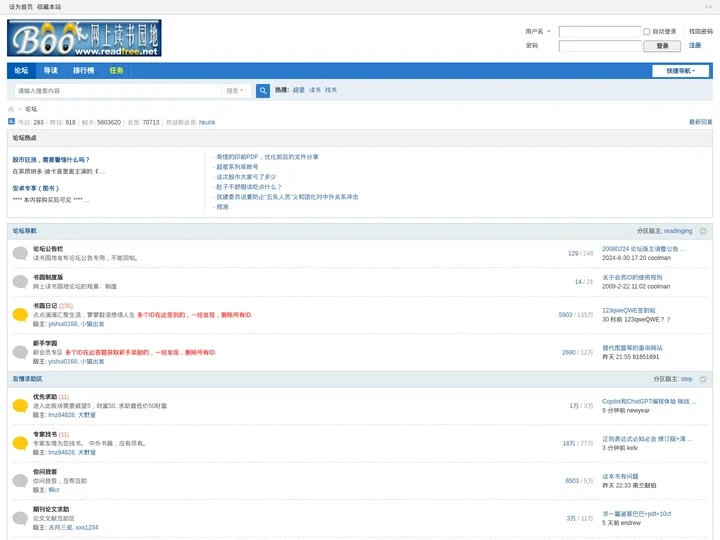Open the 安卓专享（图书）topic
This screenshot has height=540, width=720.
(36, 188)
